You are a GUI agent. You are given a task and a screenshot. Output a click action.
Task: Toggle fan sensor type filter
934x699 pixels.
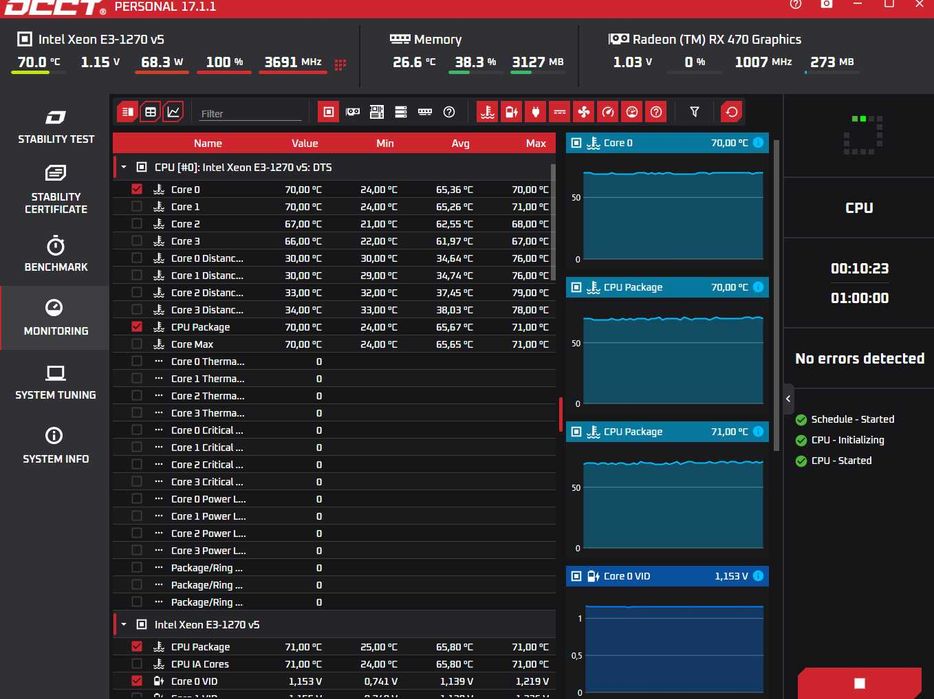pyautogui.click(x=584, y=112)
